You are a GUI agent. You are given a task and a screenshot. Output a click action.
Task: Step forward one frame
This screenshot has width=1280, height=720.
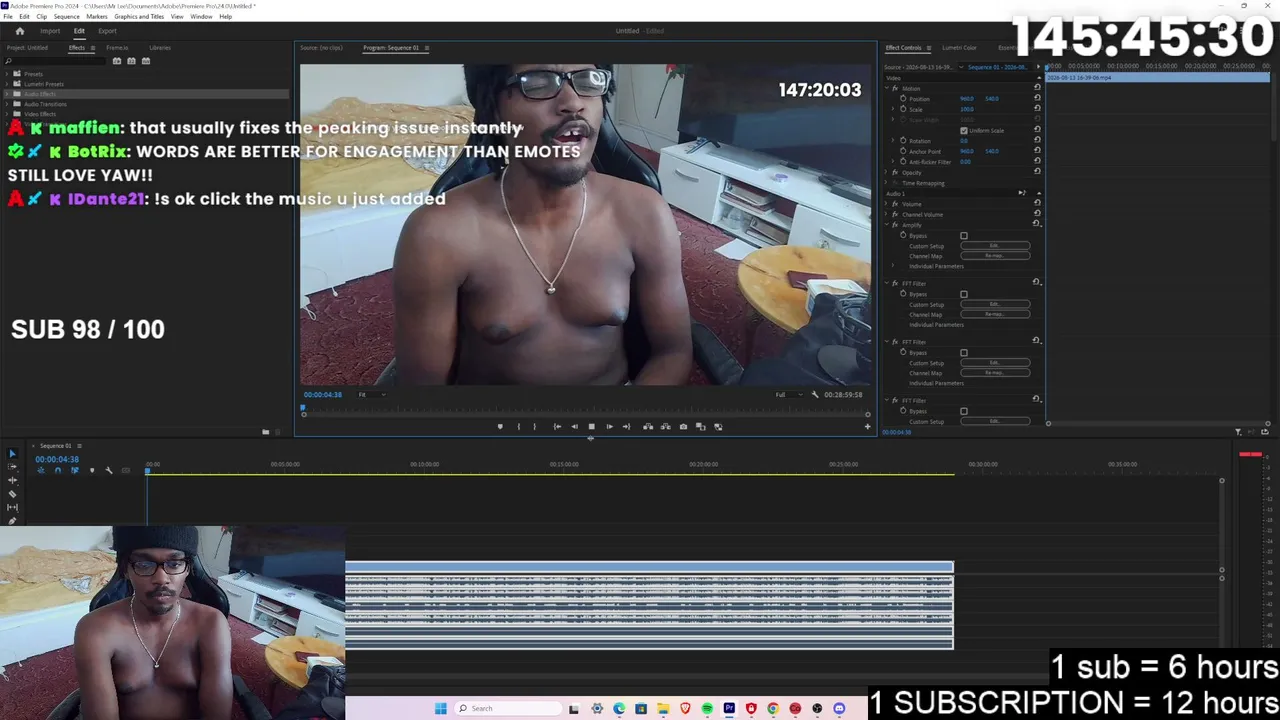[x=609, y=427]
